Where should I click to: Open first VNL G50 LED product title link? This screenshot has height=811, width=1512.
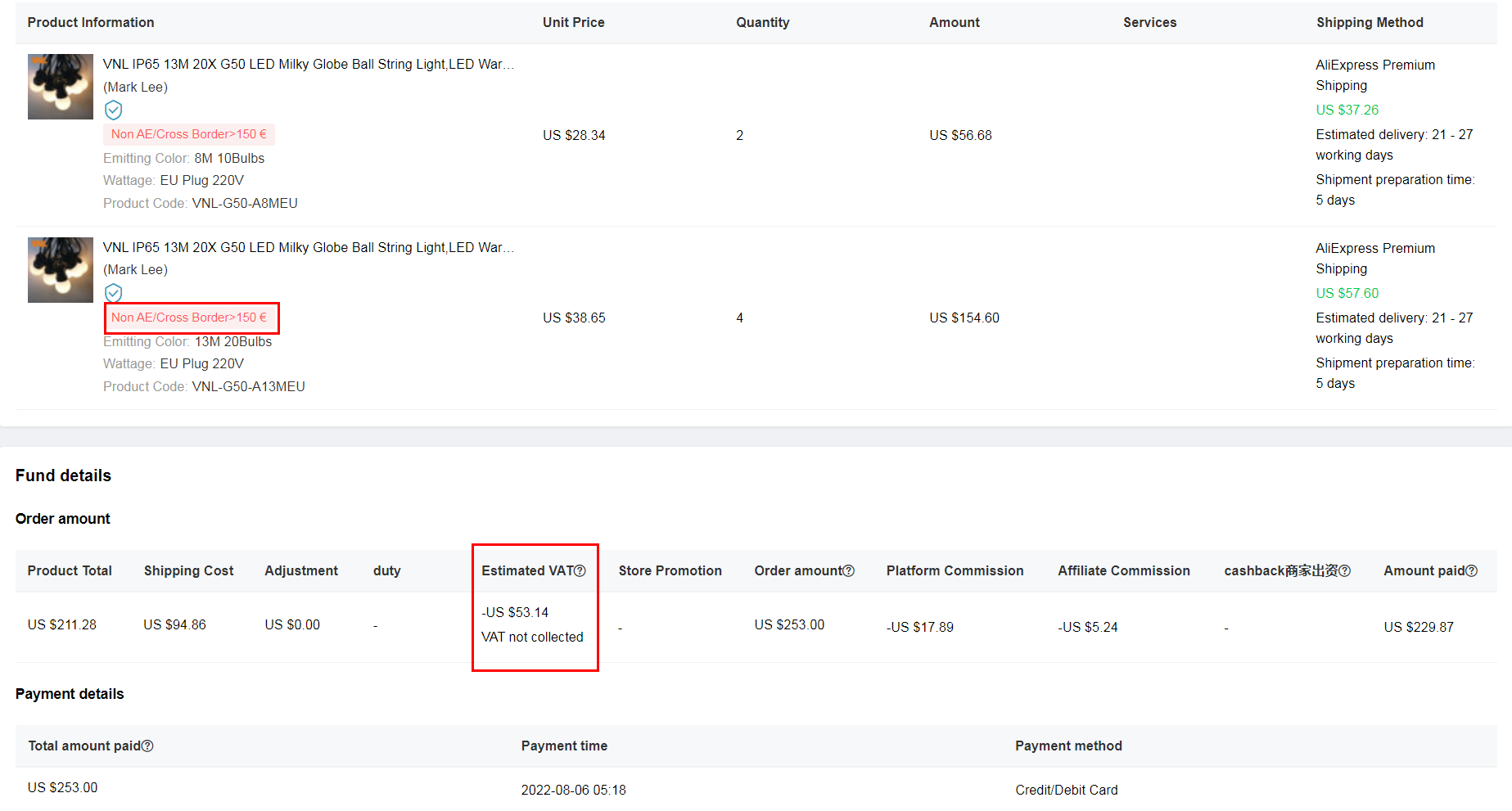(308, 65)
